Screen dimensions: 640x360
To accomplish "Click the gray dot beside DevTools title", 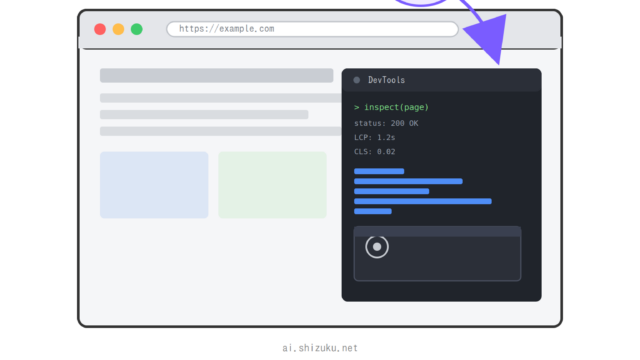I will coord(357,80).
